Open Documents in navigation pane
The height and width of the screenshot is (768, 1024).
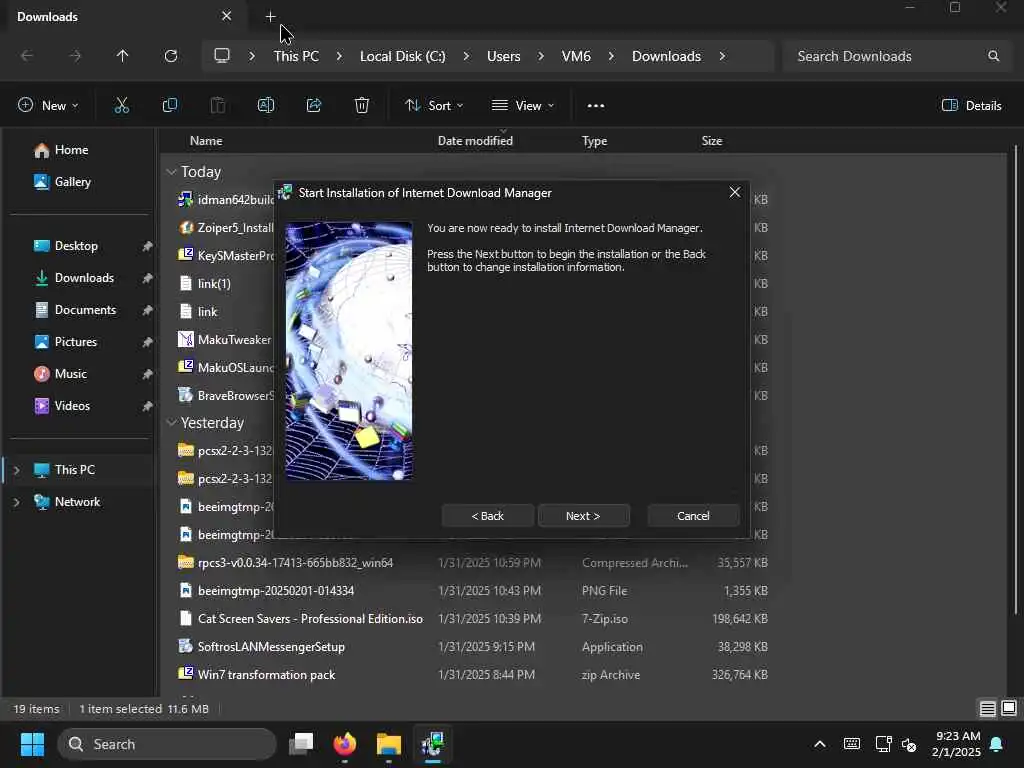(85, 310)
